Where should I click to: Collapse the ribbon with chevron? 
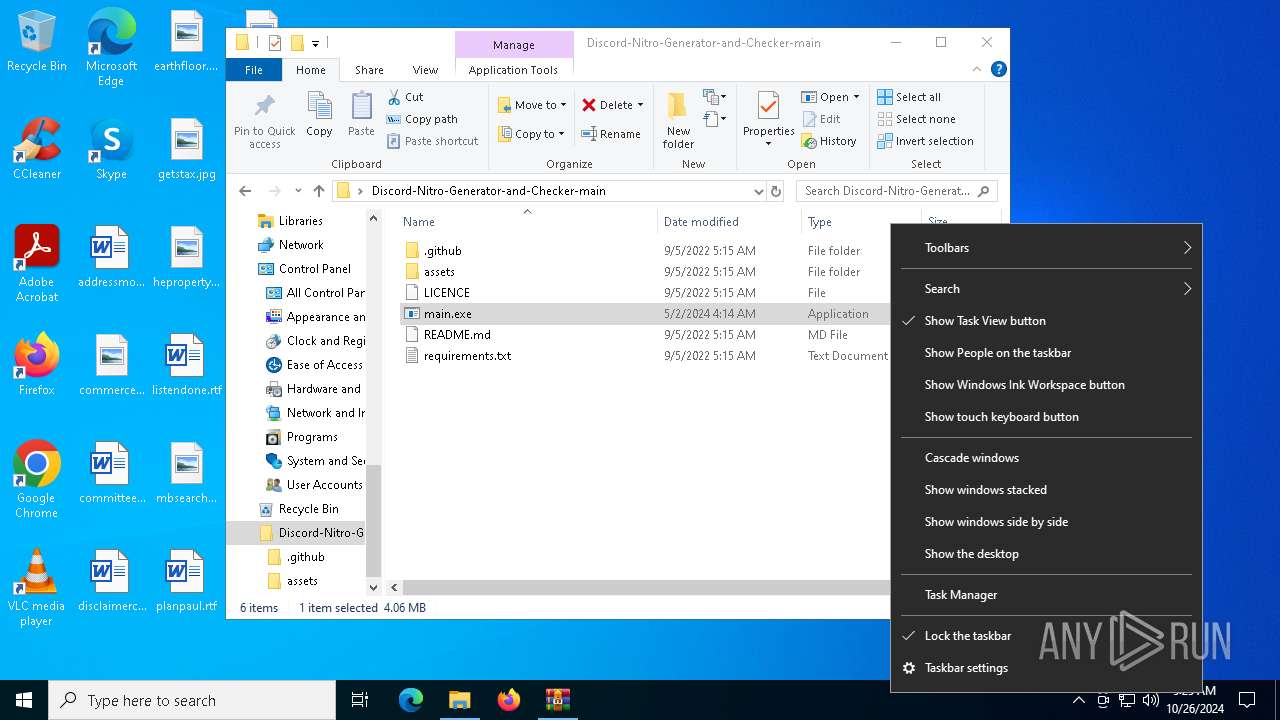(977, 69)
